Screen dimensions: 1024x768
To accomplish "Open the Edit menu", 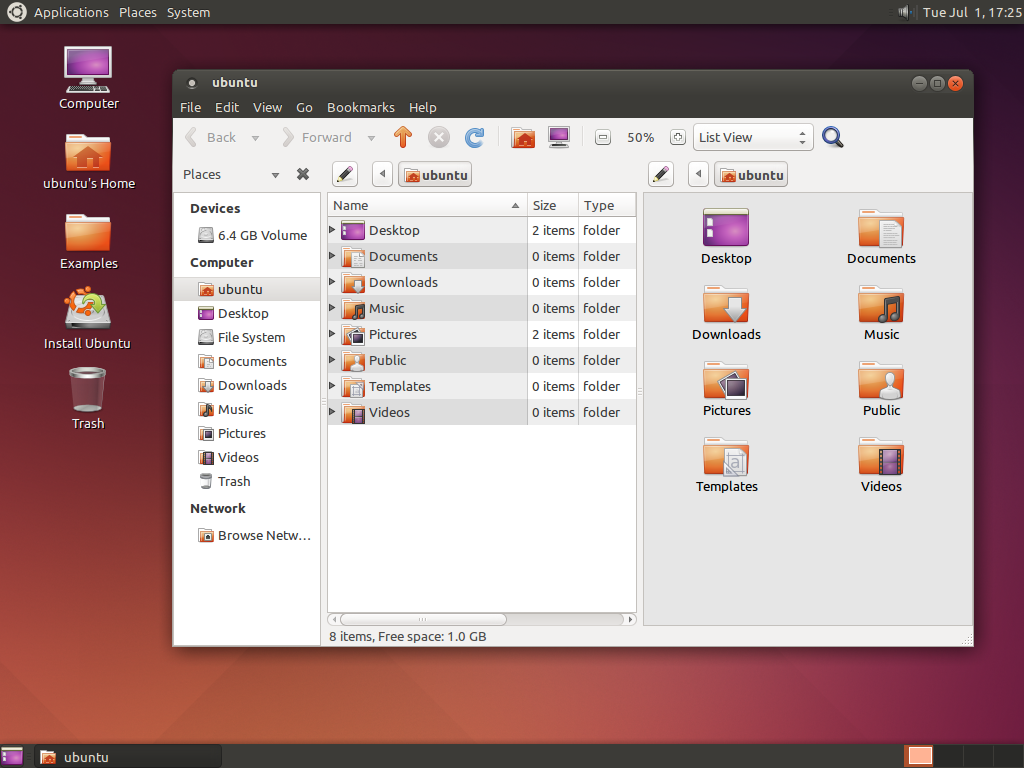I will pos(227,107).
